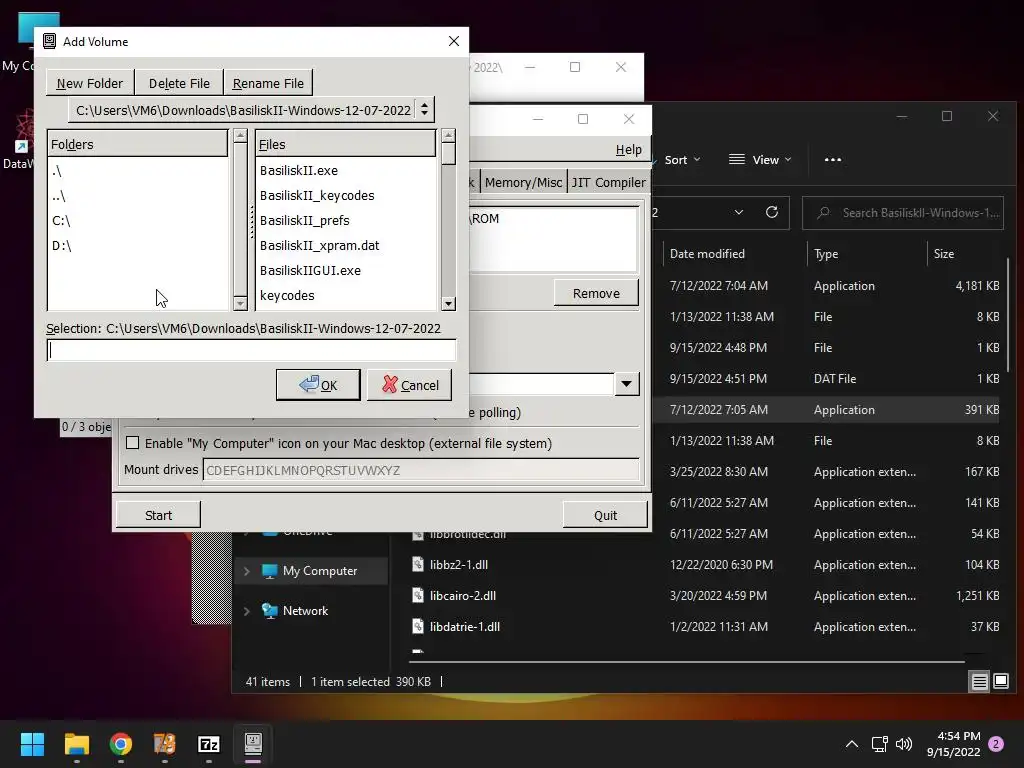The width and height of the screenshot is (1024, 768).
Task: Click Refresh icon in File Explorer
Action: pyautogui.click(x=772, y=212)
